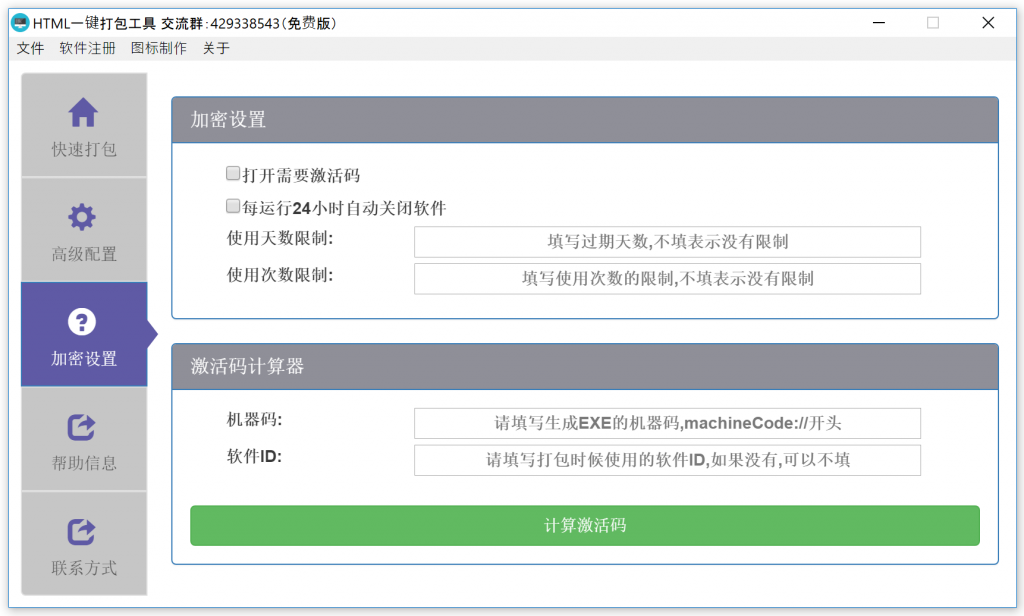Open the 文件 menu
Viewport: 1024px width, 616px height.
31,48
